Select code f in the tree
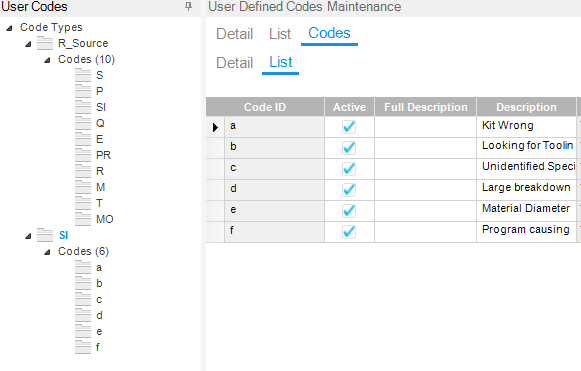 (x=97, y=347)
